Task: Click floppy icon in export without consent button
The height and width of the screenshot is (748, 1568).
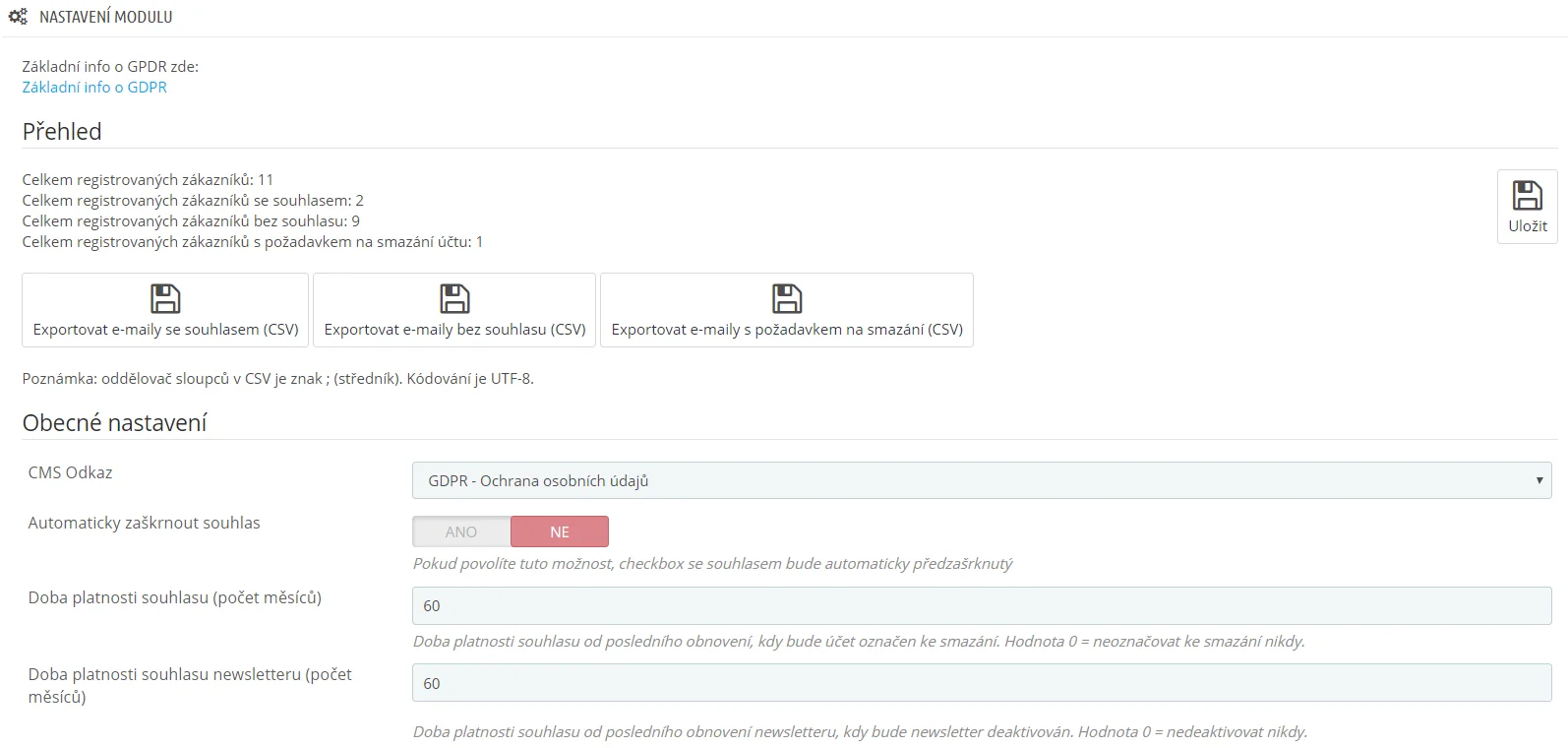Action: tap(454, 298)
